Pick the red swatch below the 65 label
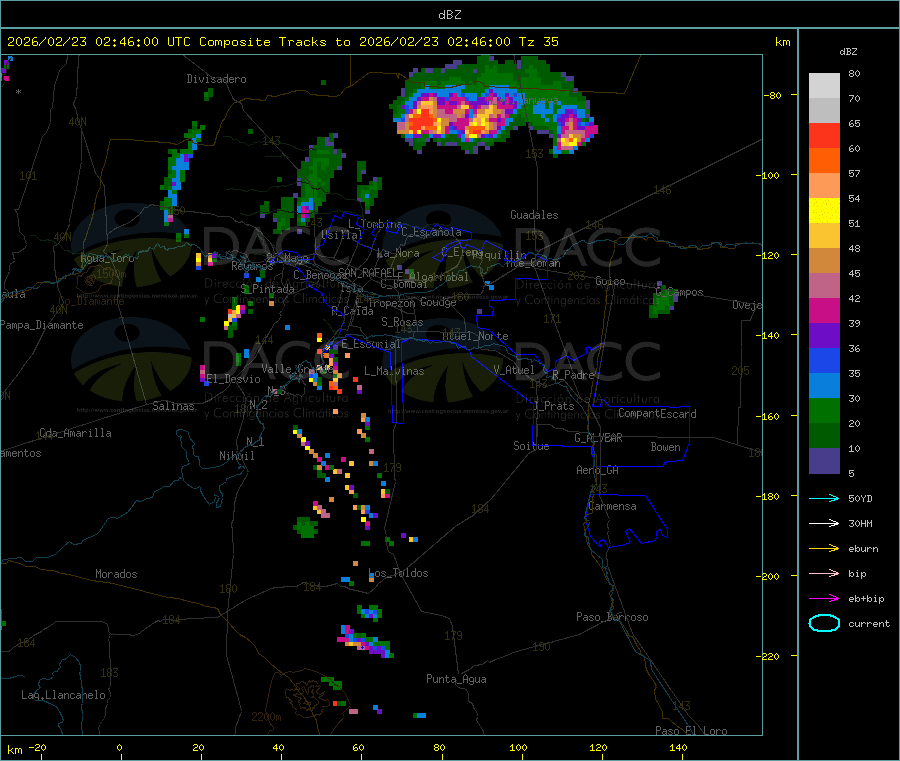The width and height of the screenshot is (900, 761). [824, 135]
